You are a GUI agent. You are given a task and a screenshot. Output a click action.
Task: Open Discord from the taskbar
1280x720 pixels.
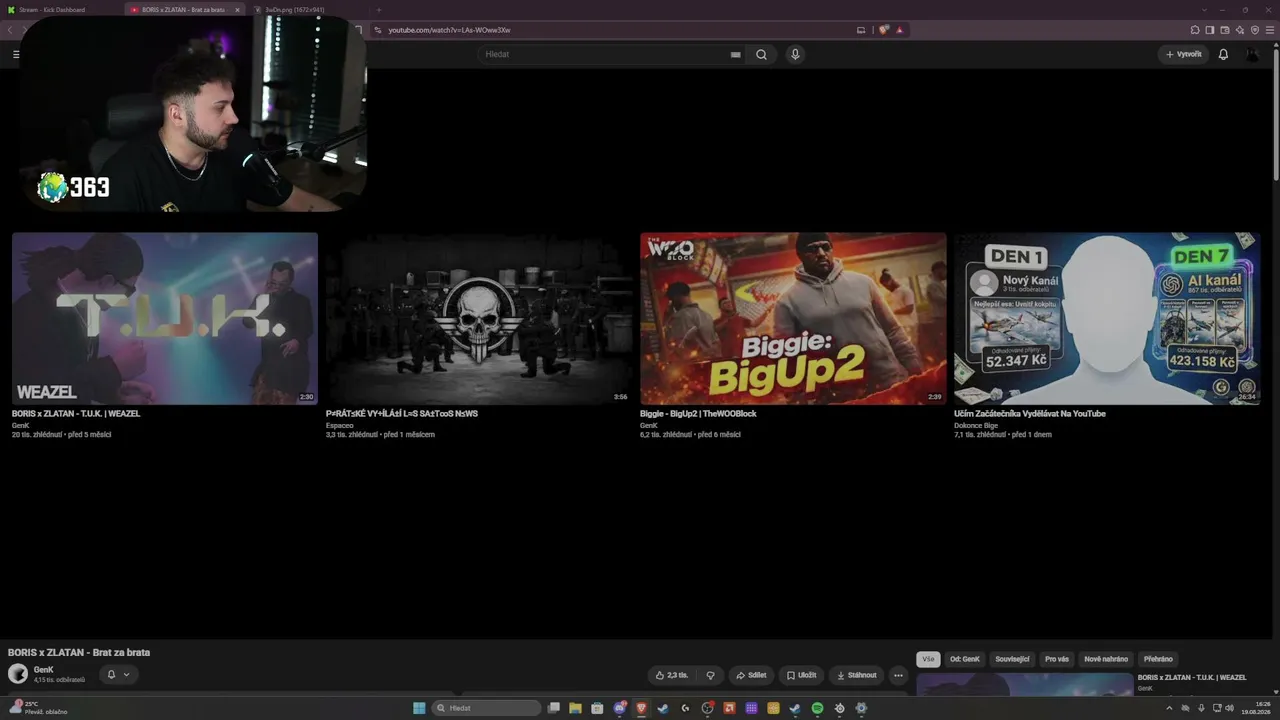point(619,708)
